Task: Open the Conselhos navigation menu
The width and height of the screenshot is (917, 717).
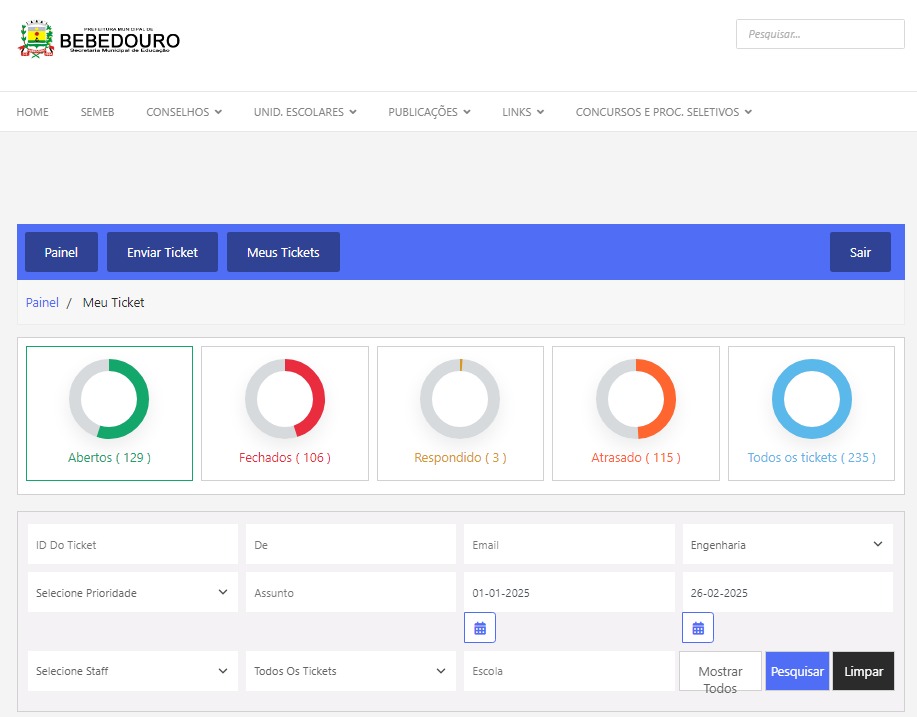Action: [x=184, y=112]
